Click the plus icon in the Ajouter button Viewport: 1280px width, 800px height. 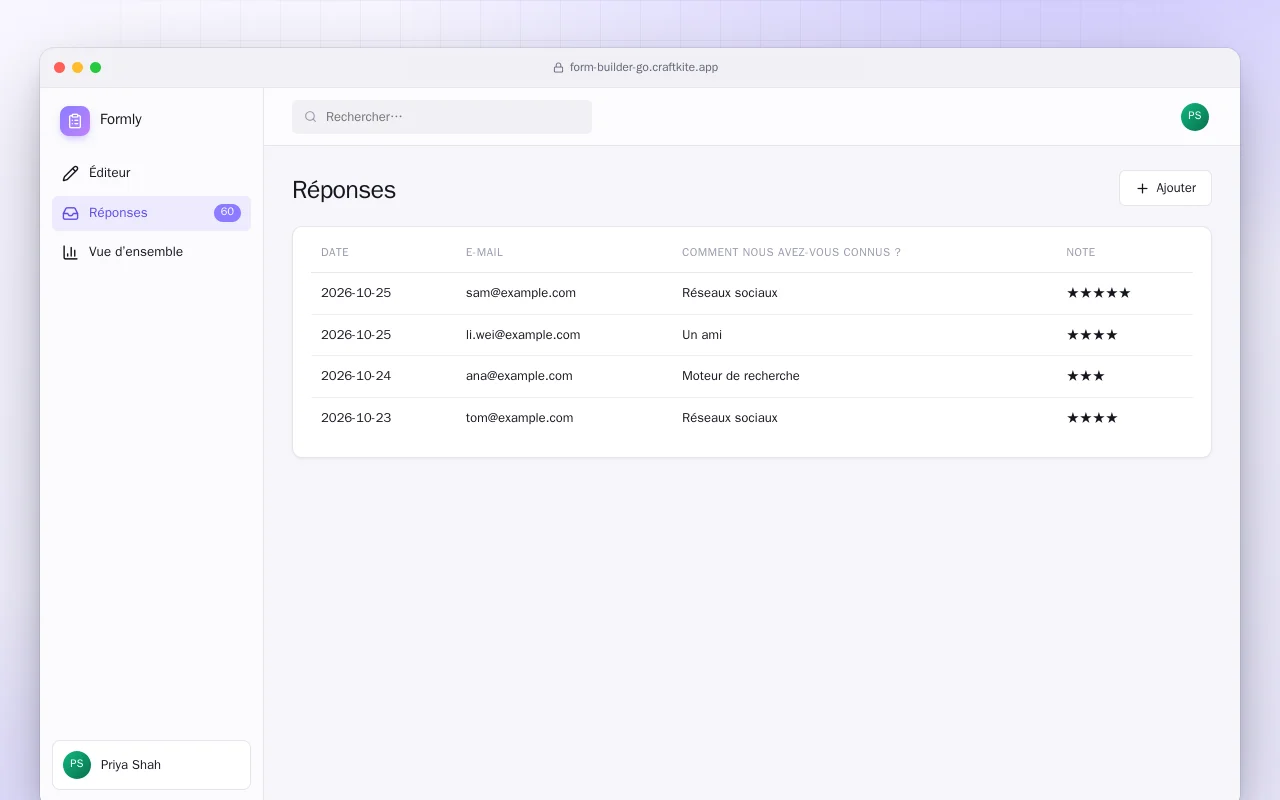pyautogui.click(x=1142, y=188)
